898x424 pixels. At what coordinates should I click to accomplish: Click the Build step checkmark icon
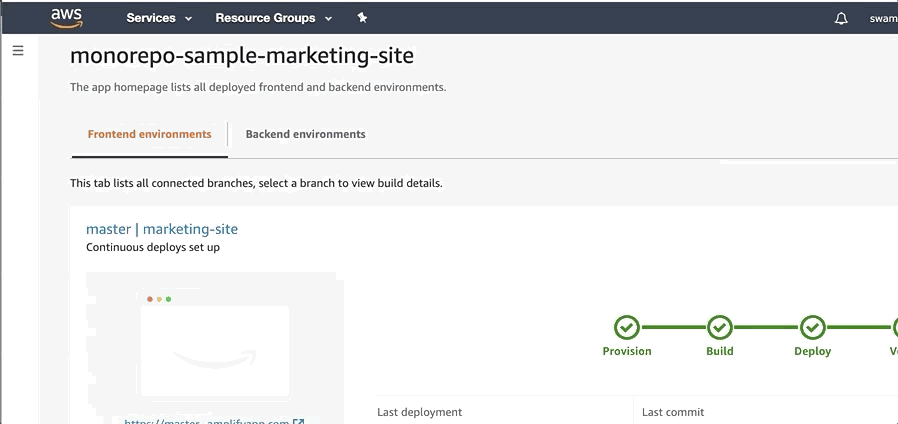click(x=720, y=328)
